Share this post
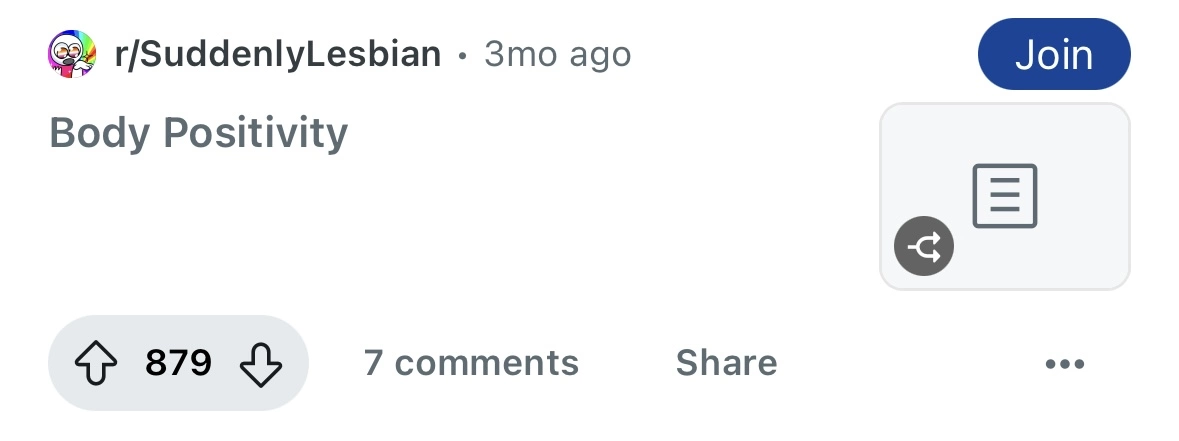1179x441 pixels. [x=726, y=362]
